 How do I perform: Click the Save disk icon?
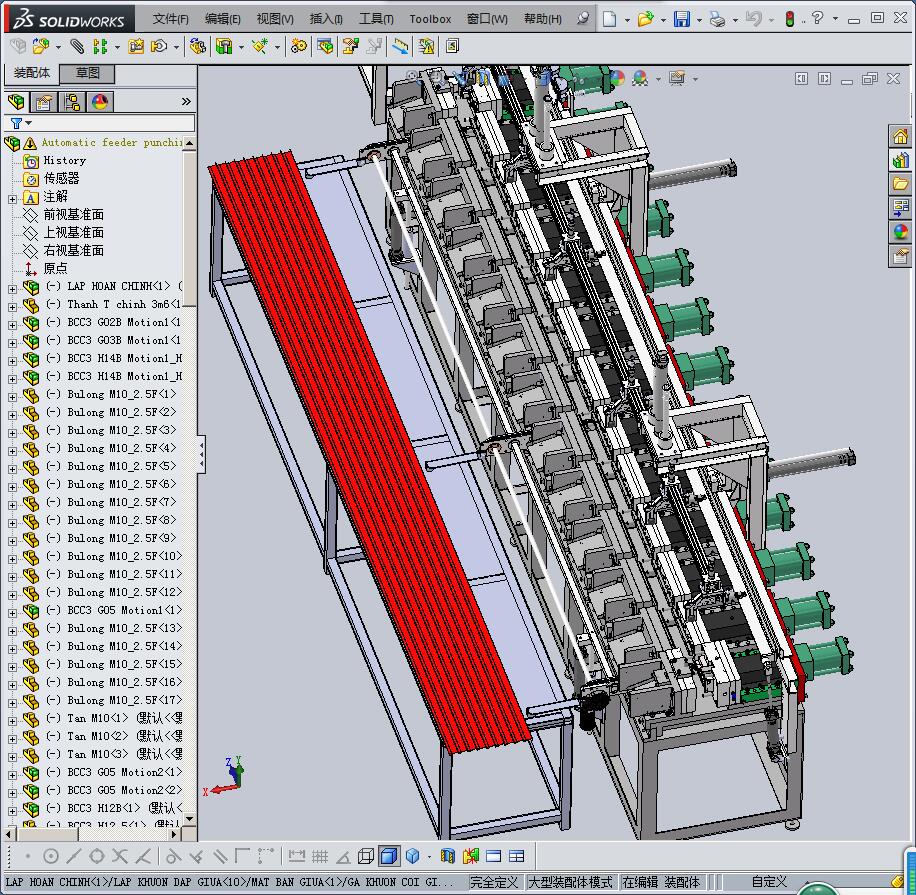pyautogui.click(x=681, y=19)
